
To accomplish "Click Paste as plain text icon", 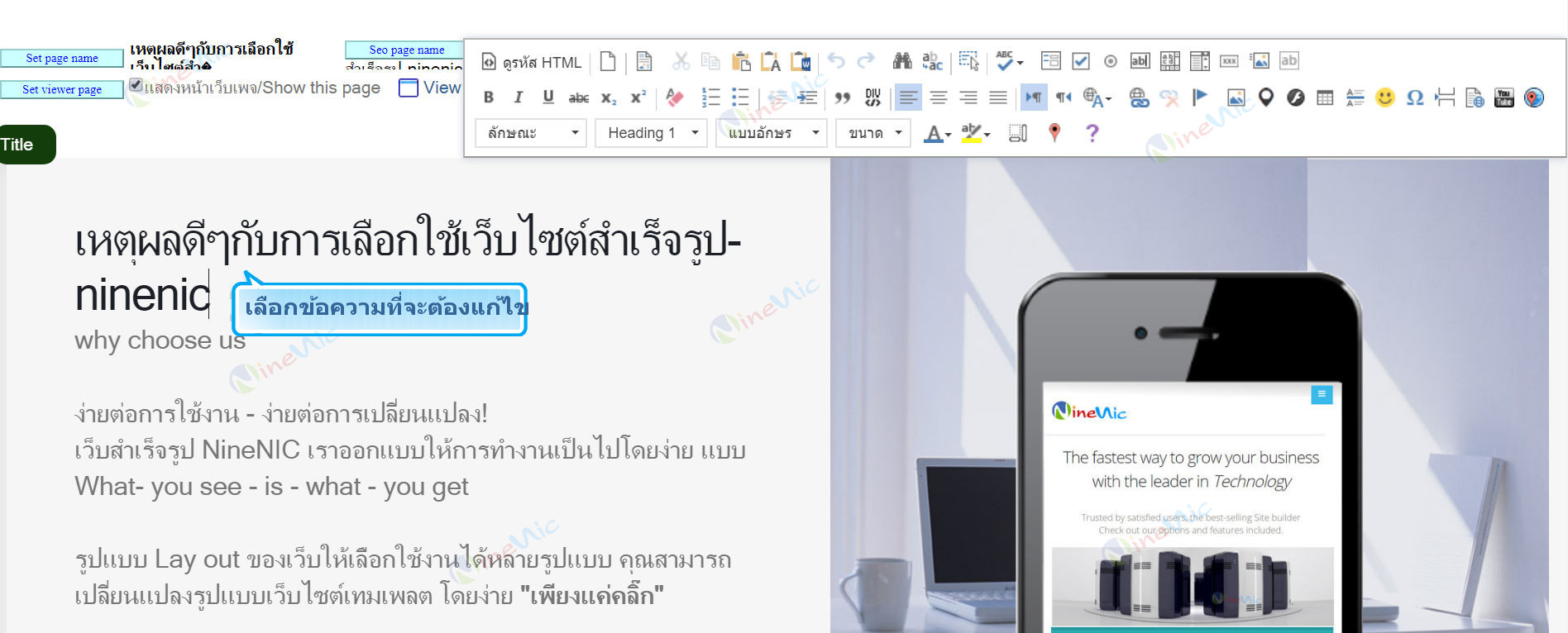I will coord(771,61).
